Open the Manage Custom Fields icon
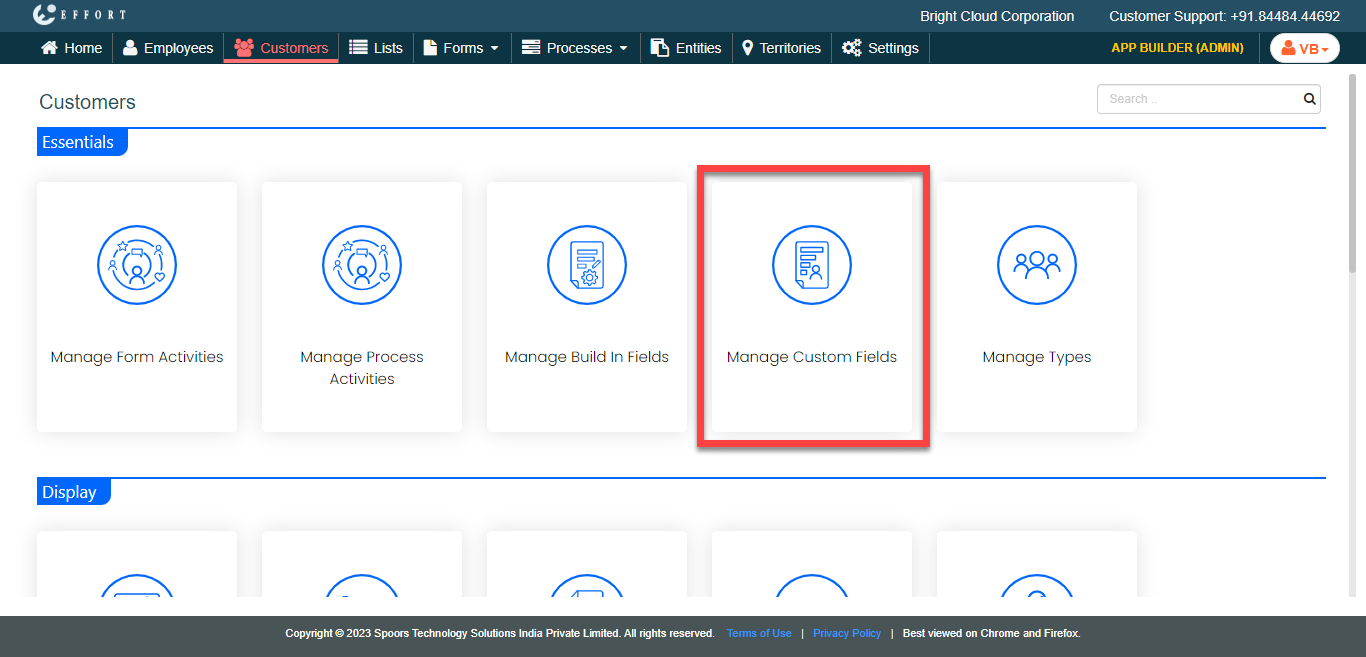Image resolution: width=1366 pixels, height=657 pixels. 812,265
